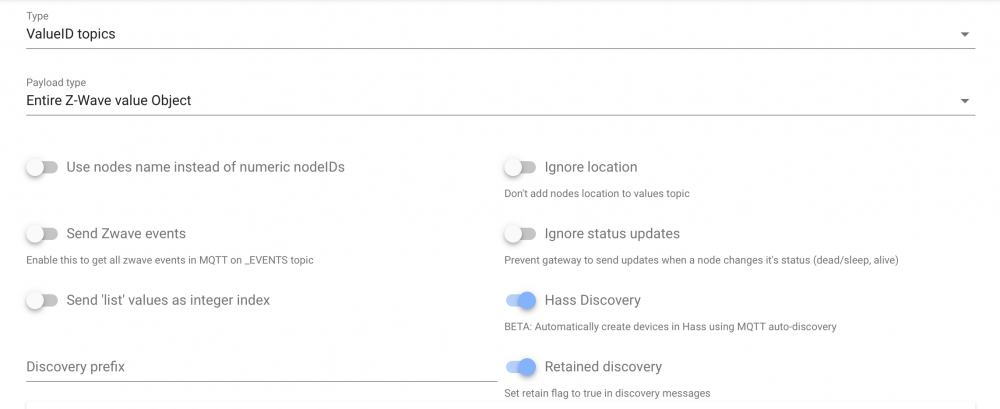Click the 'ValueID topics' selected value
Screen dimensions: 1000x409
point(71,34)
